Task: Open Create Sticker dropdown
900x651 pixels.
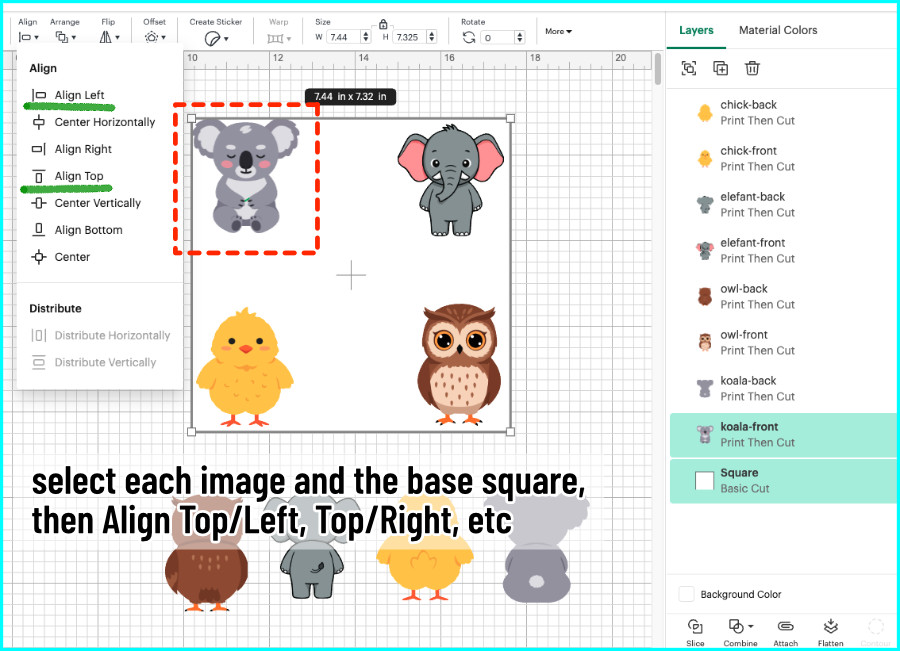Action: pos(216,38)
